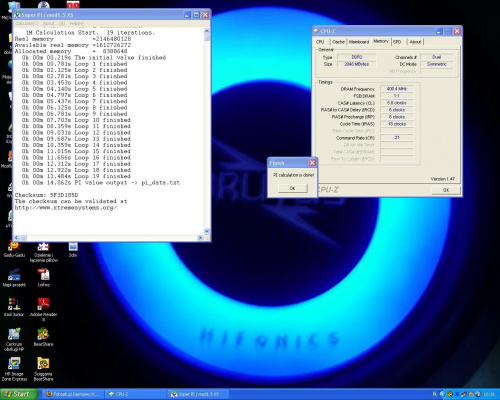Click the 'Loop 19 finished' line
500x400 pixels.
76,176
